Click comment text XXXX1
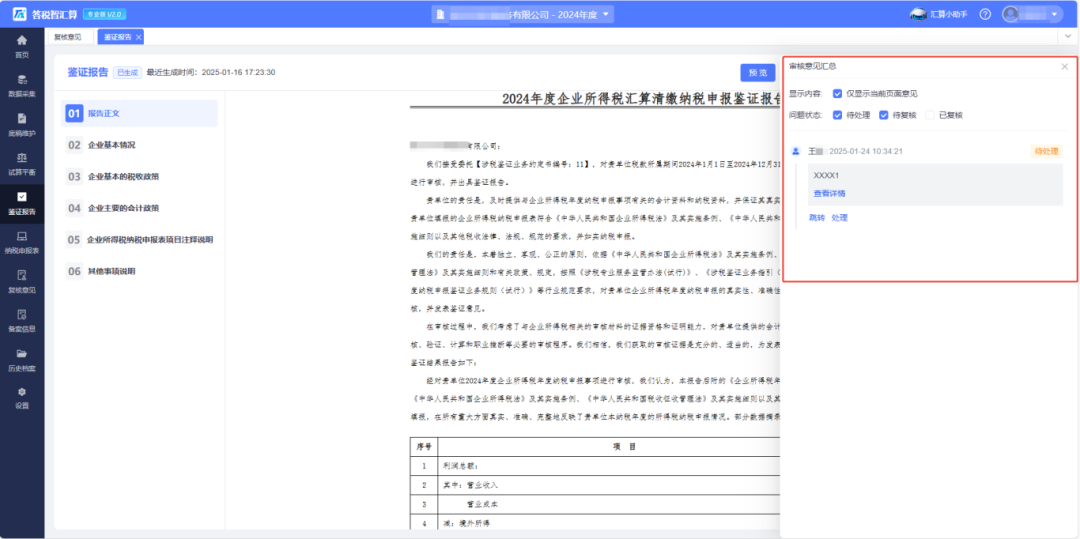 (826, 175)
